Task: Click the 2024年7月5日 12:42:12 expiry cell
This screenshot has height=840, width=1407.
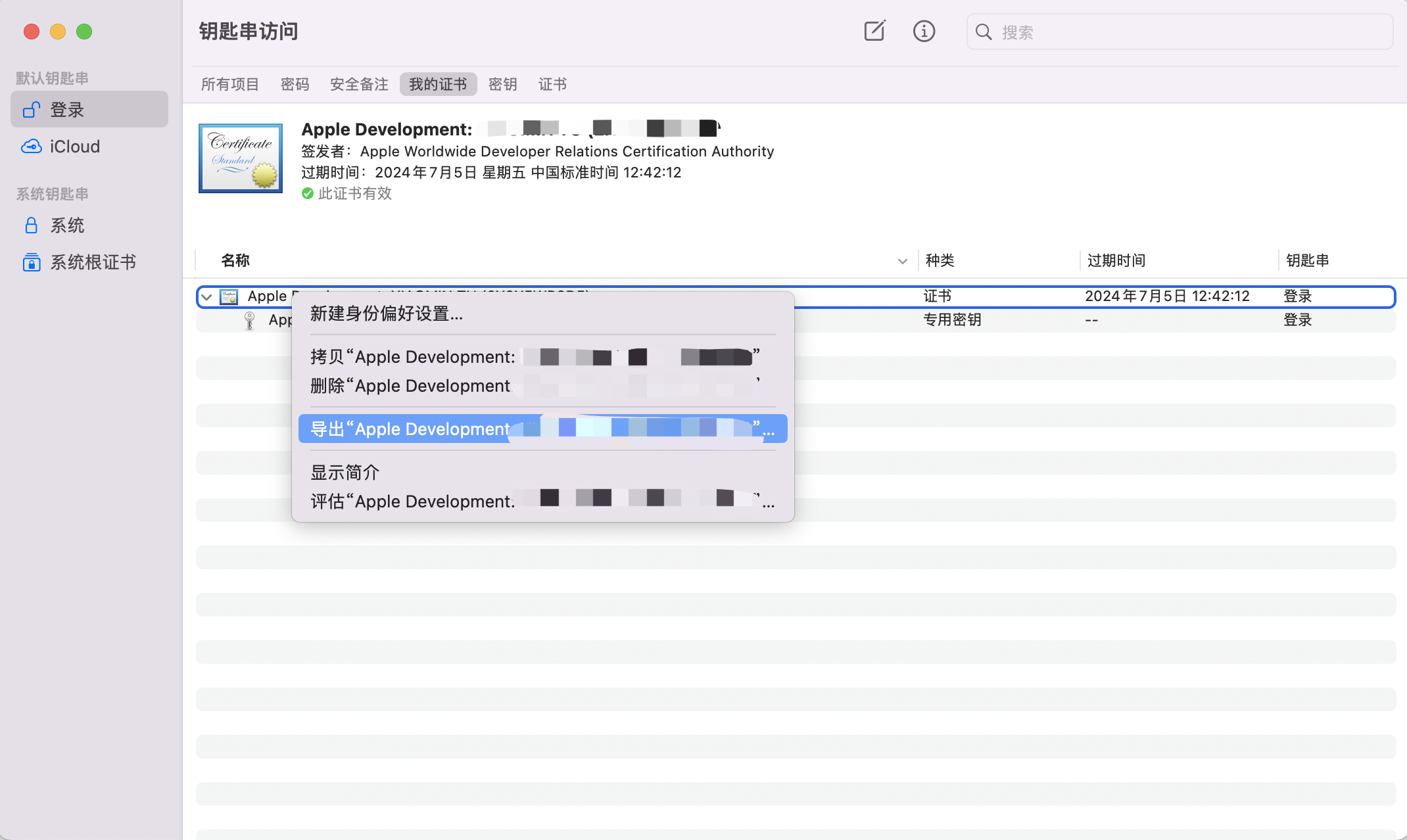Action: pos(1167,296)
